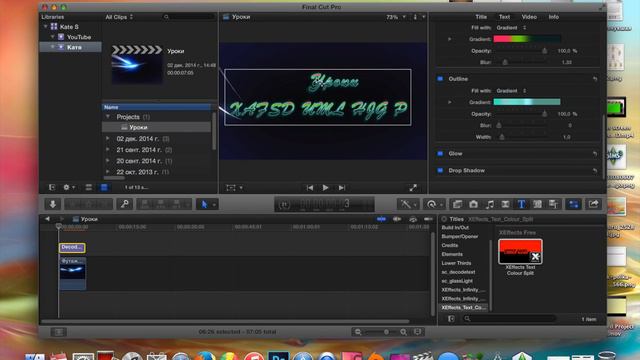Viewport: 640px width, 360px height.
Task: Hide the Libraries sidebar
Action: pos(52,187)
